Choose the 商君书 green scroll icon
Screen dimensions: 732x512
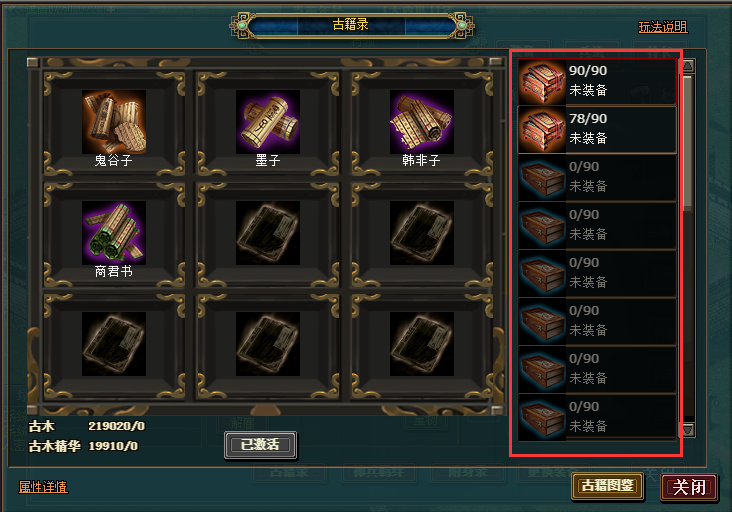114,233
